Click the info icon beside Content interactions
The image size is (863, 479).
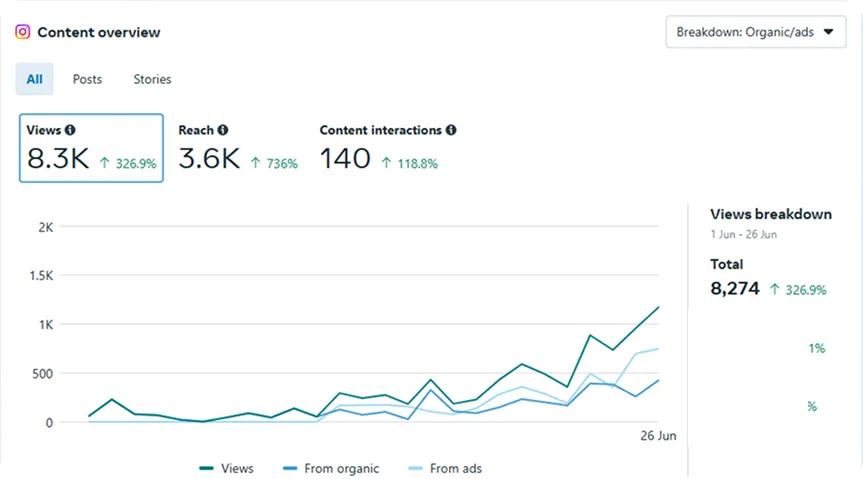pos(451,130)
